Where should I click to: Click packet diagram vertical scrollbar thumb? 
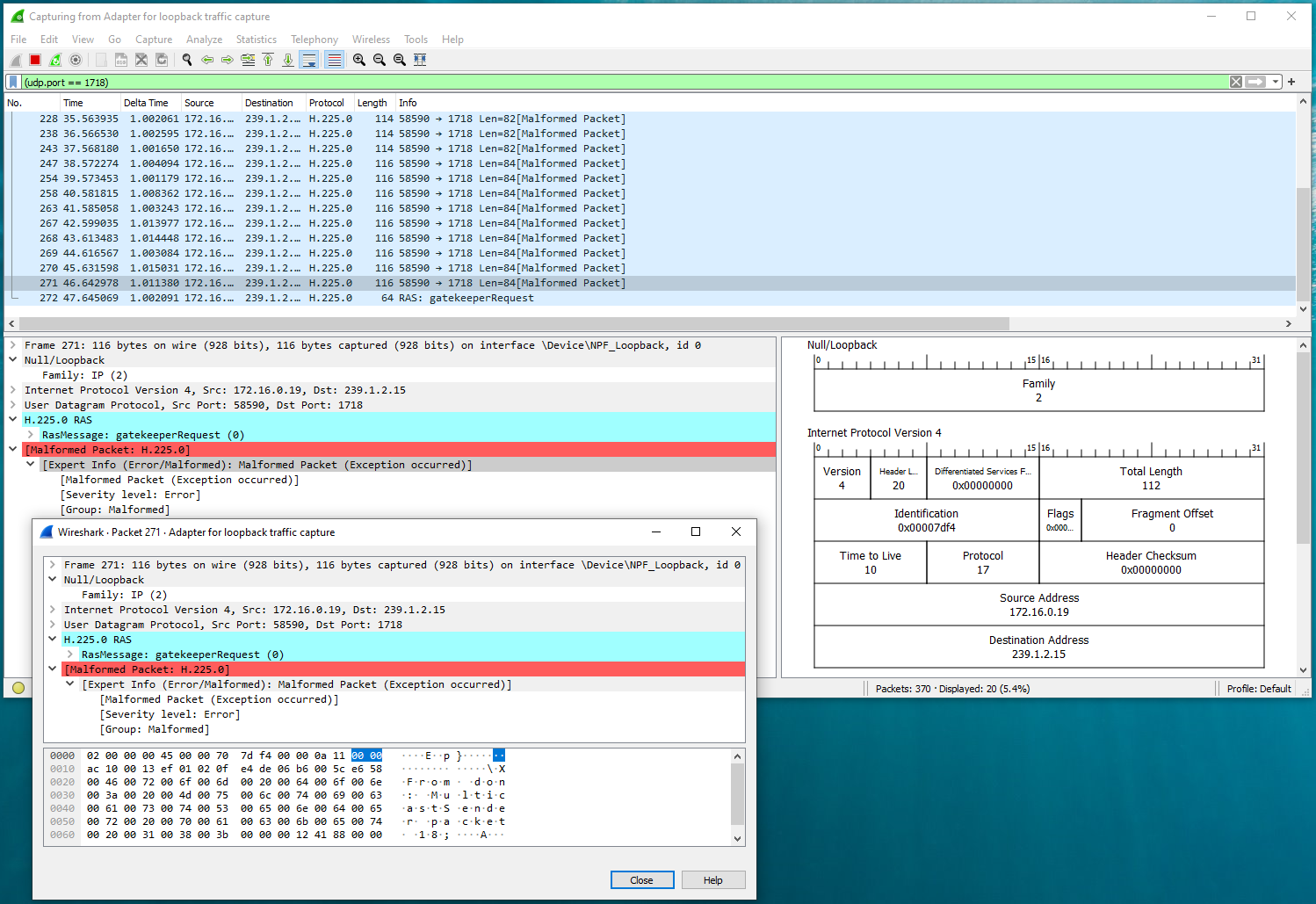[x=1303, y=448]
